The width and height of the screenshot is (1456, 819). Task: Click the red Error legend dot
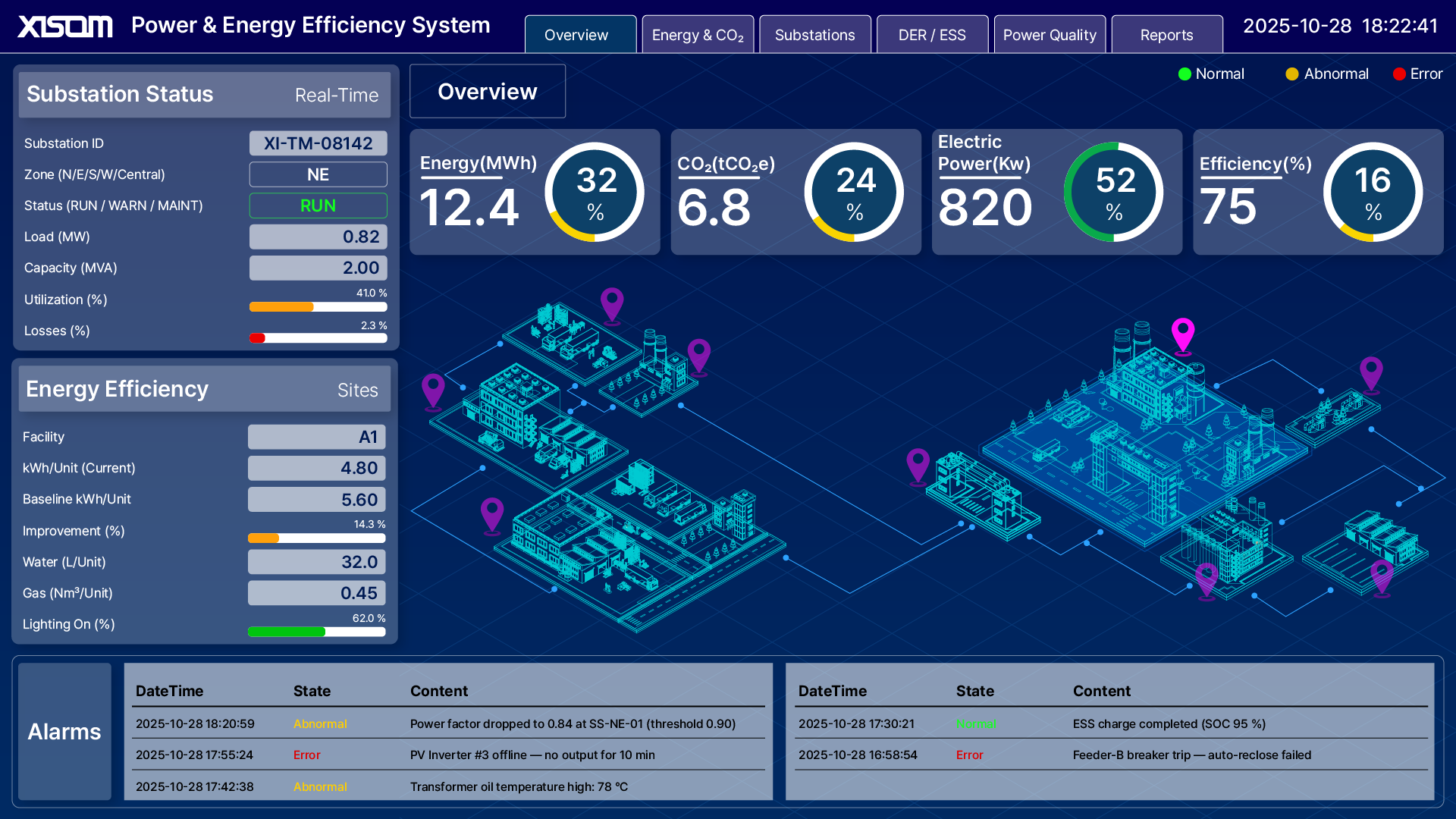click(1399, 74)
